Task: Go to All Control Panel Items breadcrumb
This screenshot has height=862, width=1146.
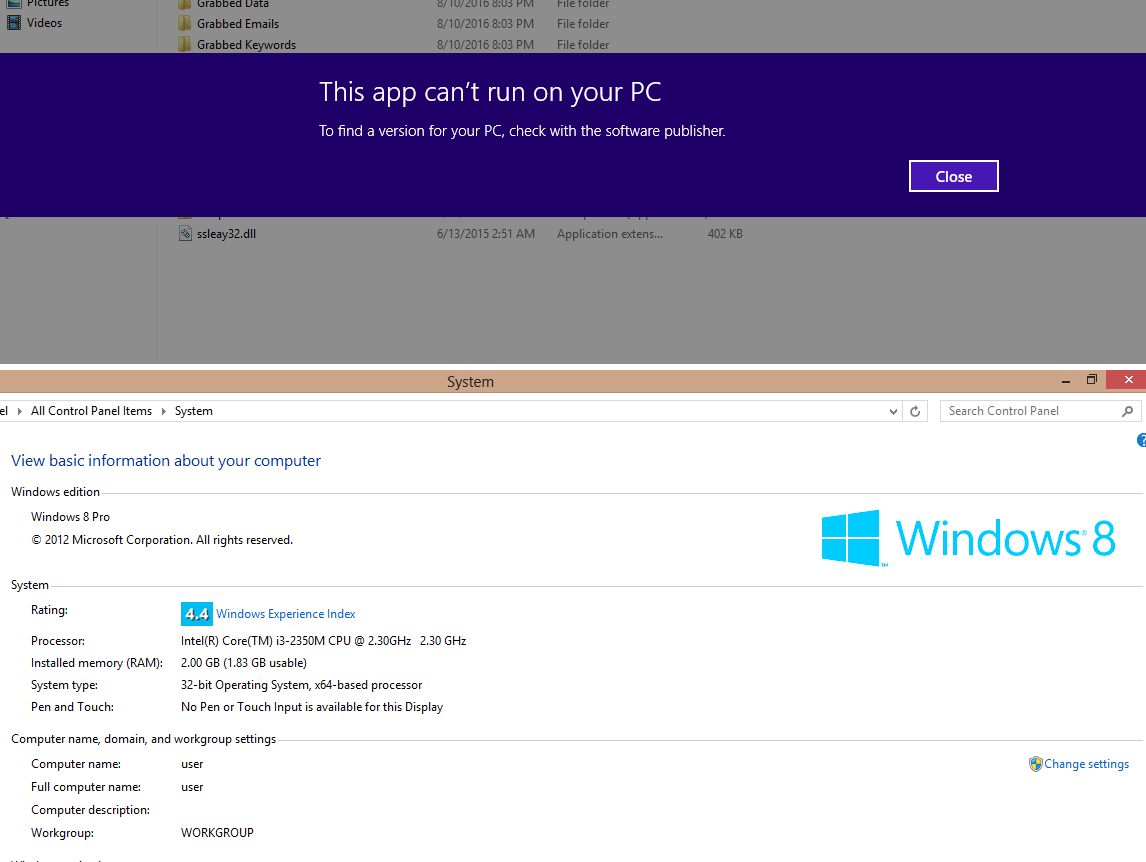Action: coord(91,411)
